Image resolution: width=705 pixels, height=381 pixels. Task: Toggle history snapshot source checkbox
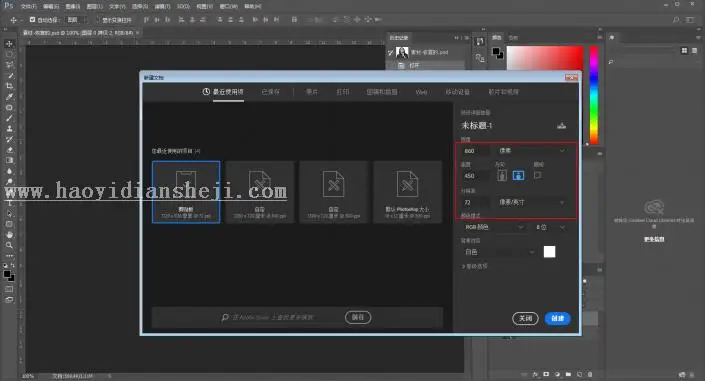click(x=391, y=53)
